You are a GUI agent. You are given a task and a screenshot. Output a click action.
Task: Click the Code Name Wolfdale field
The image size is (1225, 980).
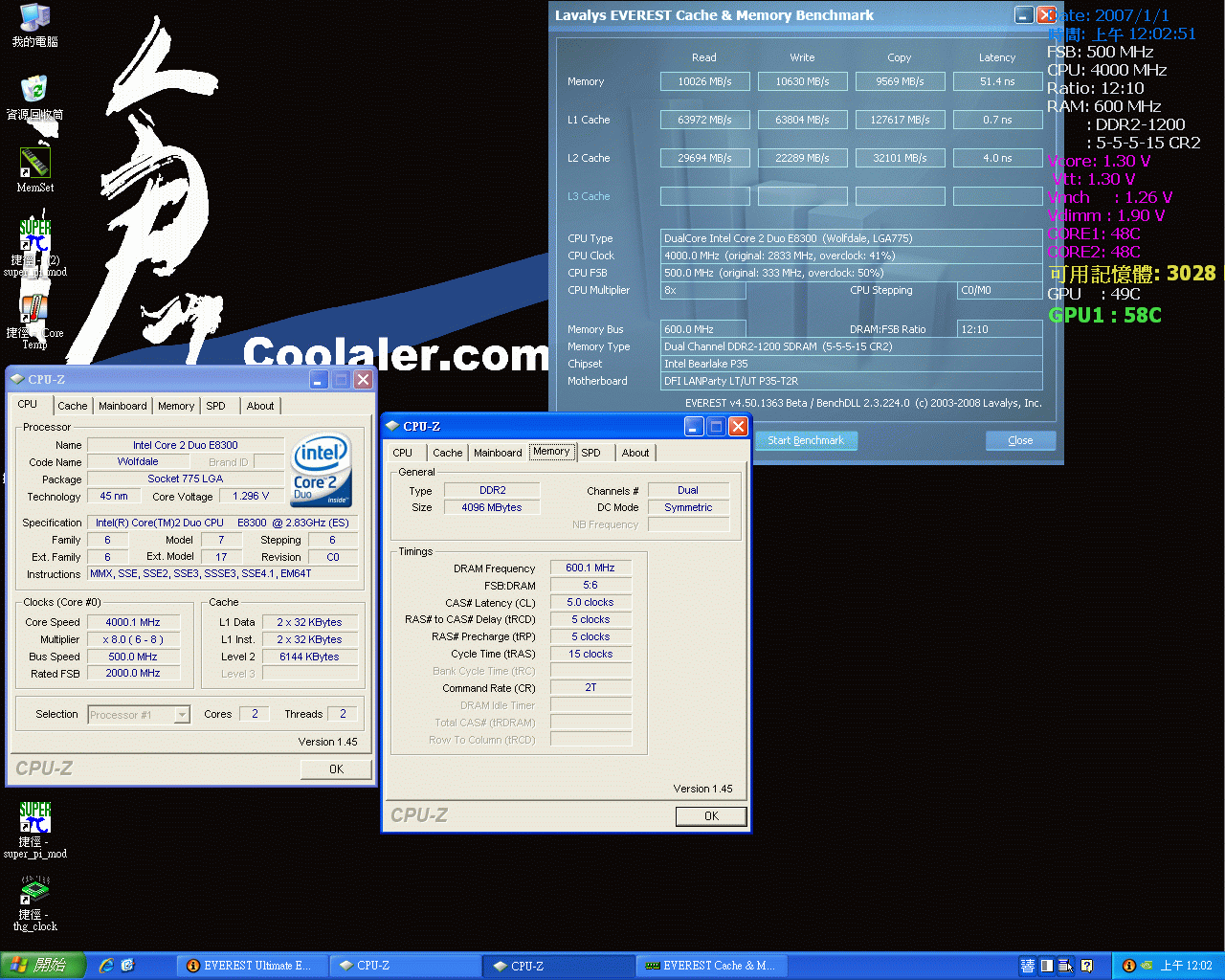[138, 461]
